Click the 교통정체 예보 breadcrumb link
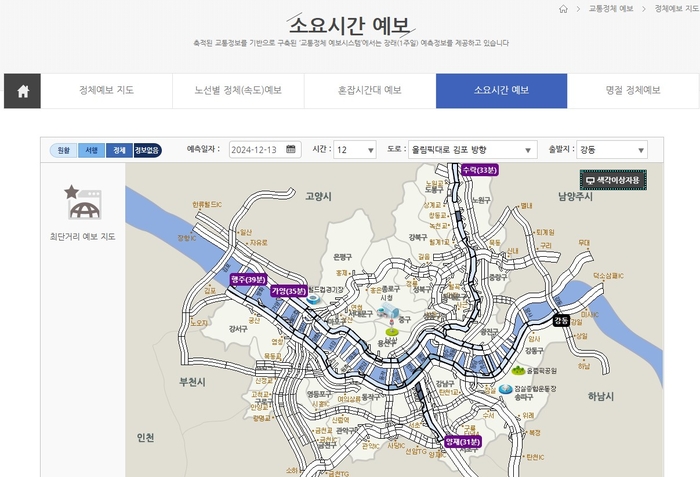Image resolution: width=700 pixels, height=477 pixels. pyautogui.click(x=611, y=9)
